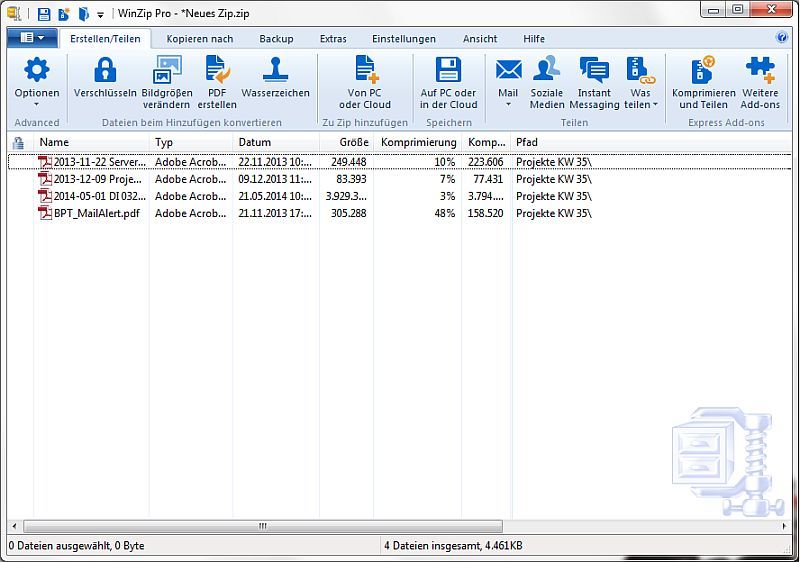Click compressed size 77.431
The height and width of the screenshot is (562, 800).
click(488, 179)
